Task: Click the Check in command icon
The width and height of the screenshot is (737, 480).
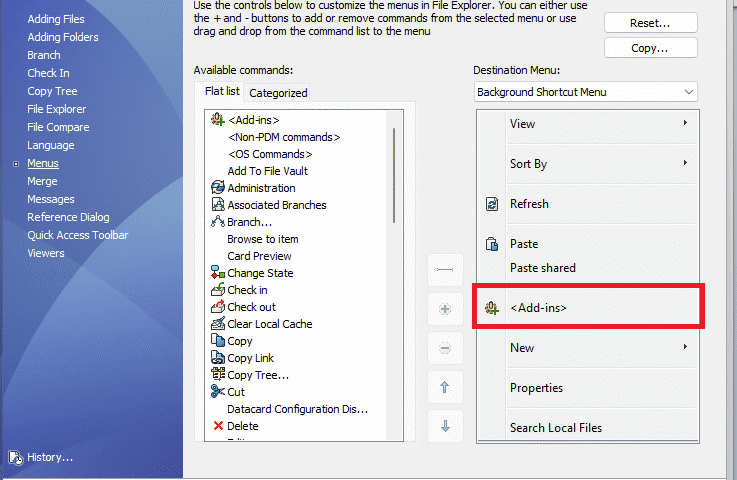Action: point(217,289)
